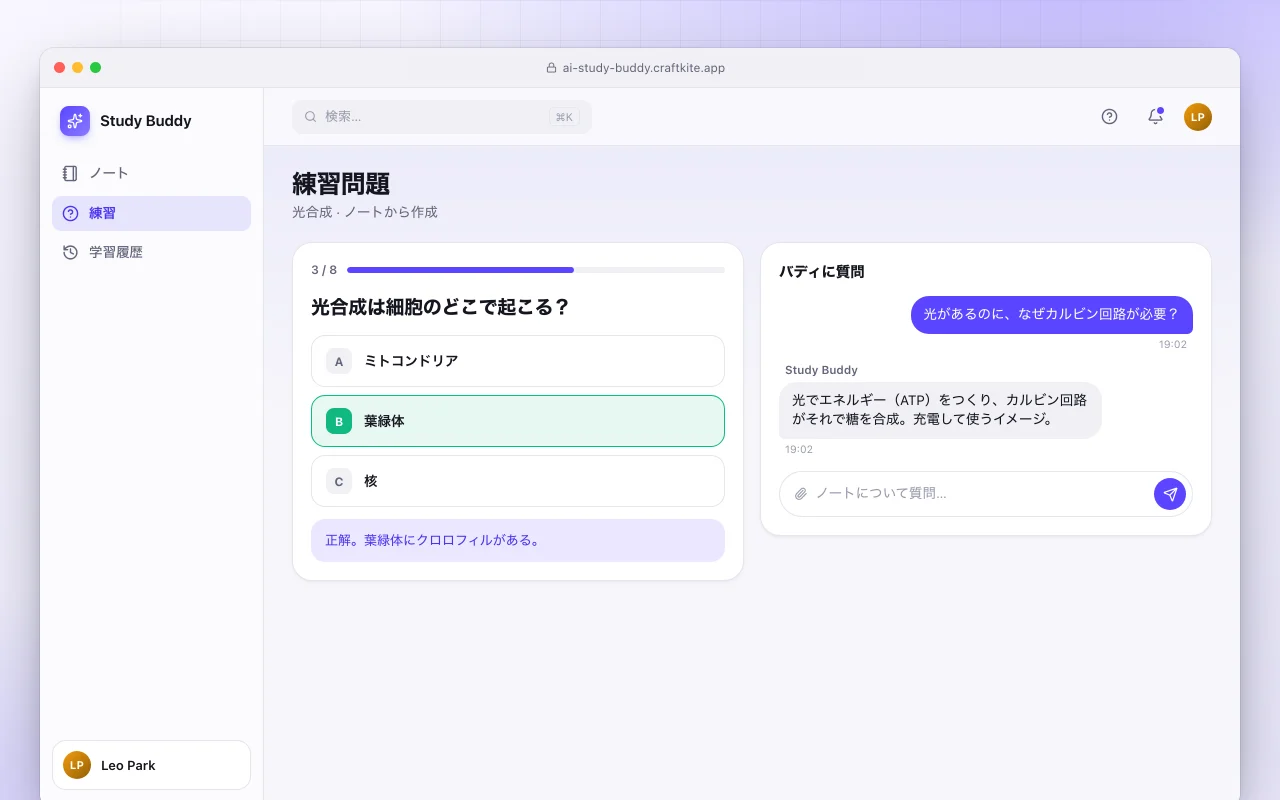
Task: Click the magnifier icon in the search bar
Action: pyautogui.click(x=311, y=116)
